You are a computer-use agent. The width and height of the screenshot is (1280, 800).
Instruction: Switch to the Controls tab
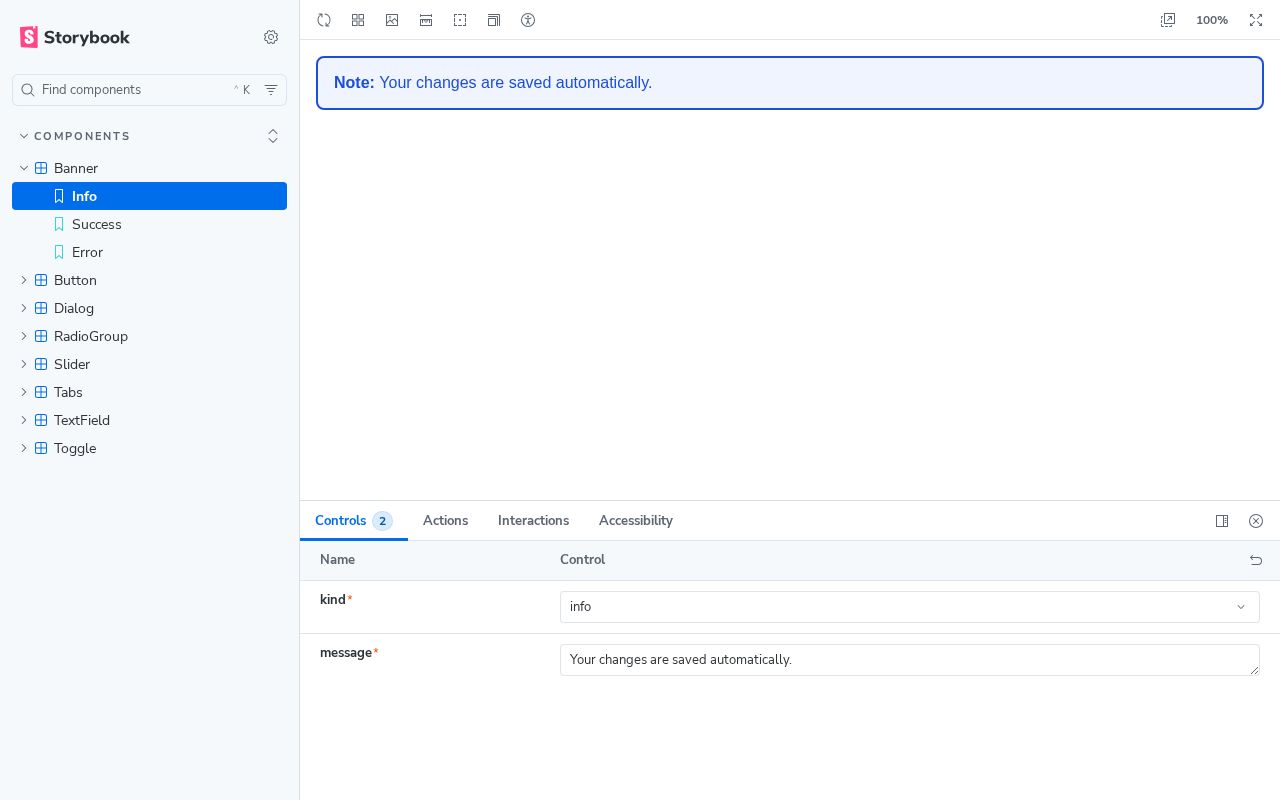354,521
